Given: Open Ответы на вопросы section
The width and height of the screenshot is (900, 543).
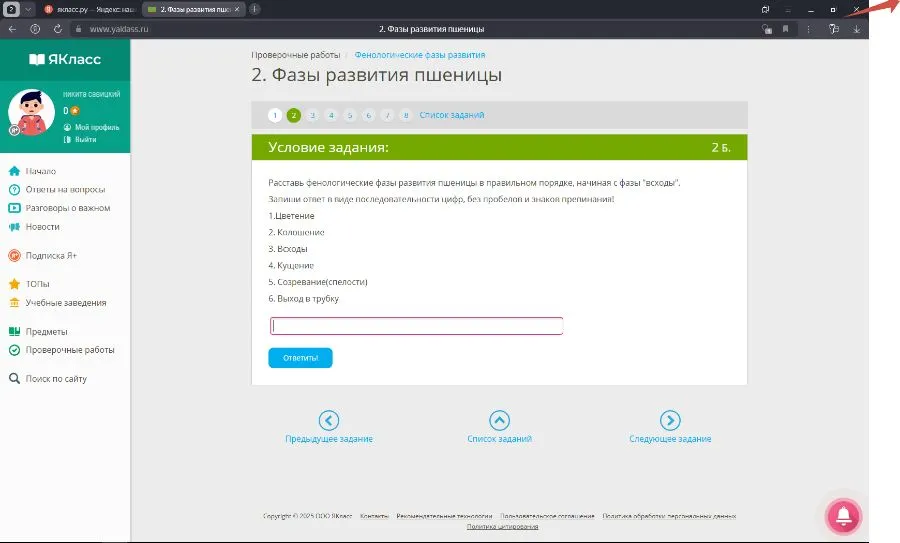Looking at the screenshot, I should (65, 189).
